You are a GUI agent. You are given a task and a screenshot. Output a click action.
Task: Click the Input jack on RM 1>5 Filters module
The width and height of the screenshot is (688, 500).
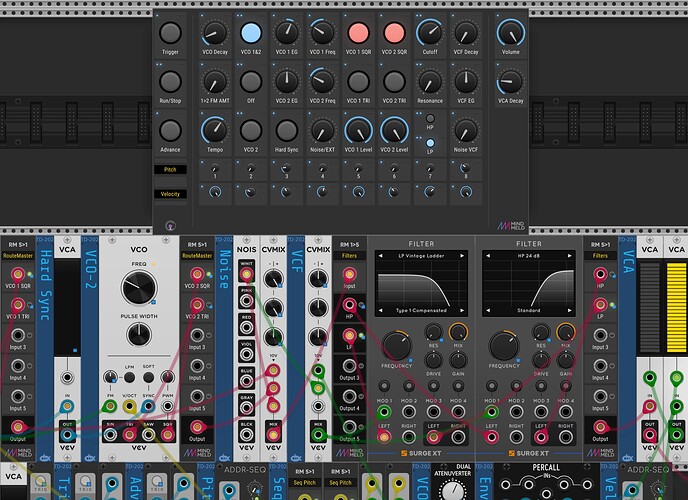pos(350,275)
